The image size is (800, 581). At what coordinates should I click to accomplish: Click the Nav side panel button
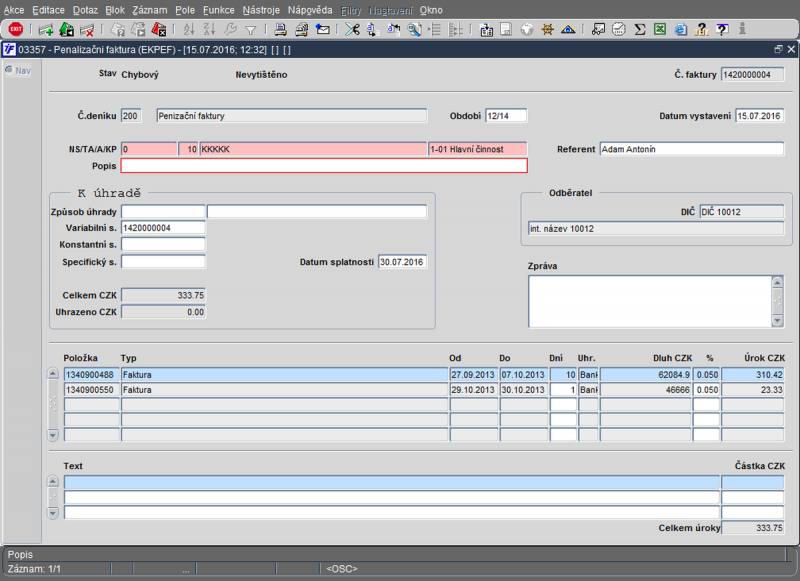pos(18,70)
